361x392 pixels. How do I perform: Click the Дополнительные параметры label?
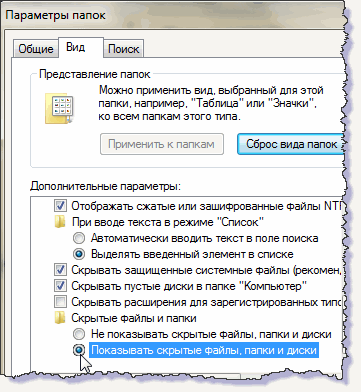pyautogui.click(x=105, y=186)
